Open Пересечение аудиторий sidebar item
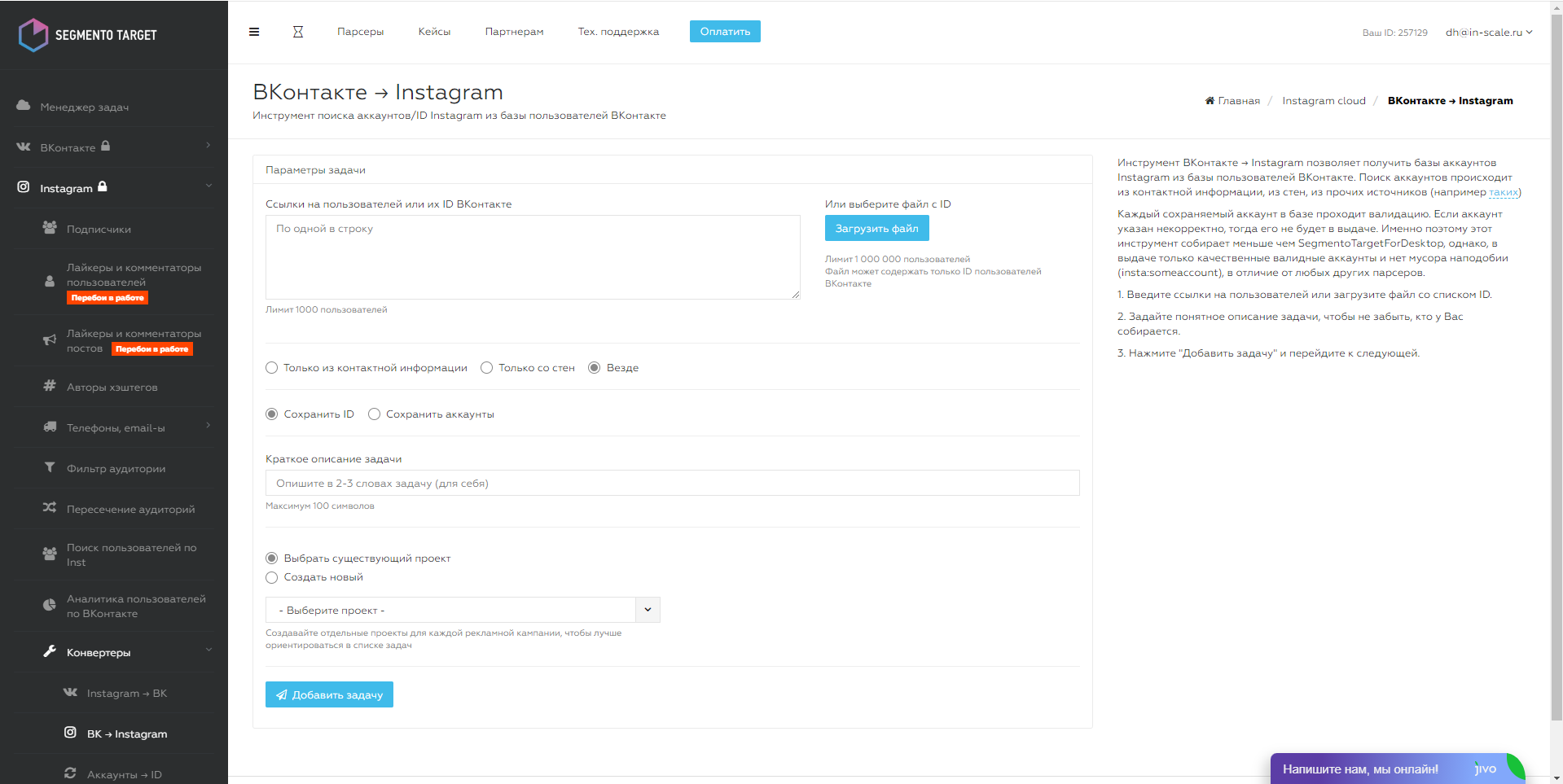 130,509
